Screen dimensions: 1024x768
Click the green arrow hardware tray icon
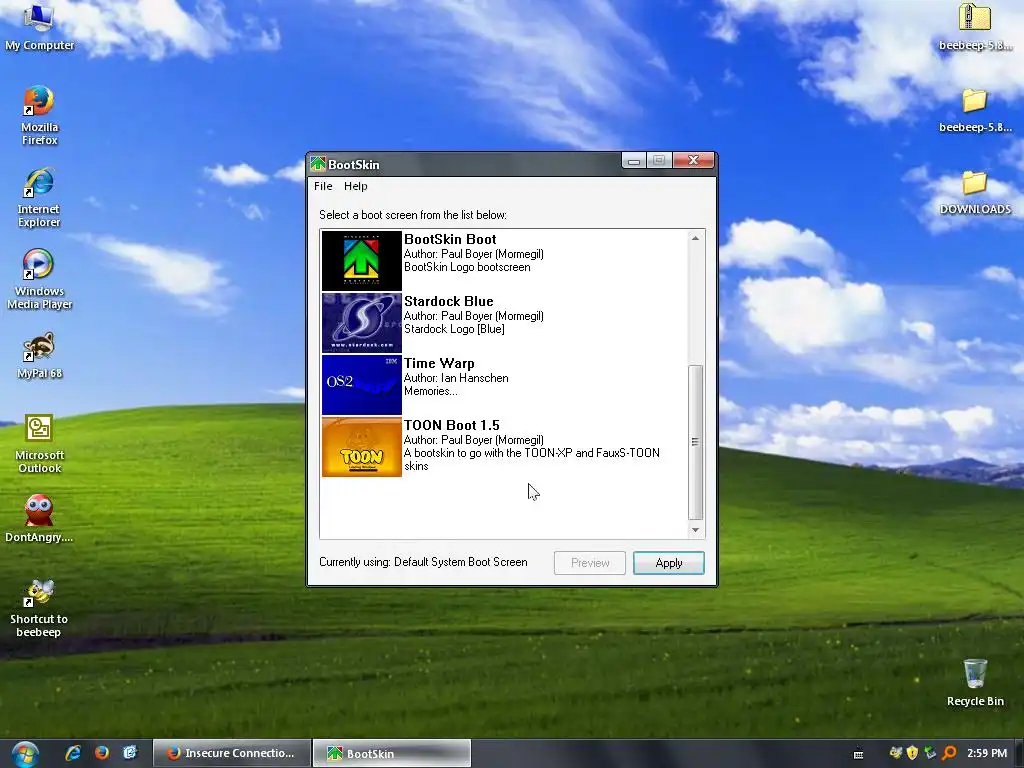pos(930,753)
